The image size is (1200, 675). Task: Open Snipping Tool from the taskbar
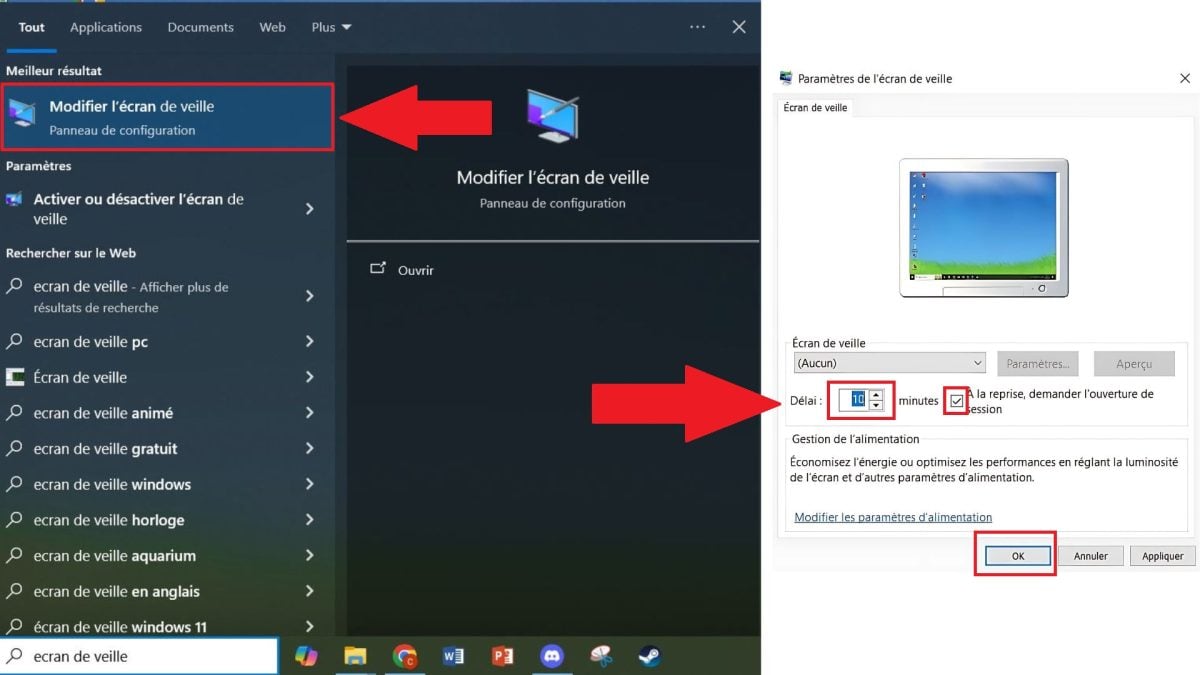[600, 656]
